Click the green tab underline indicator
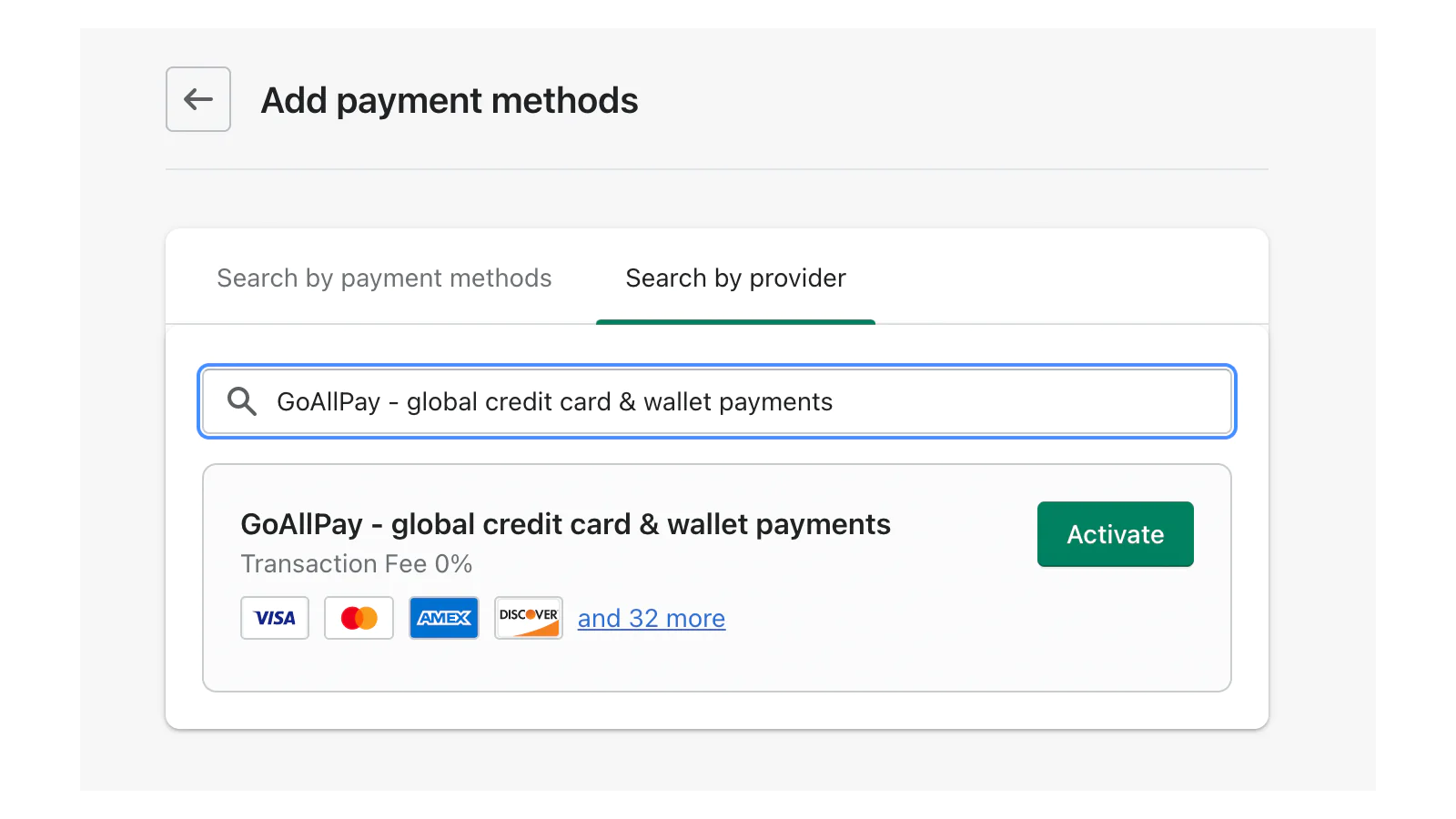1456x819 pixels. point(735,321)
